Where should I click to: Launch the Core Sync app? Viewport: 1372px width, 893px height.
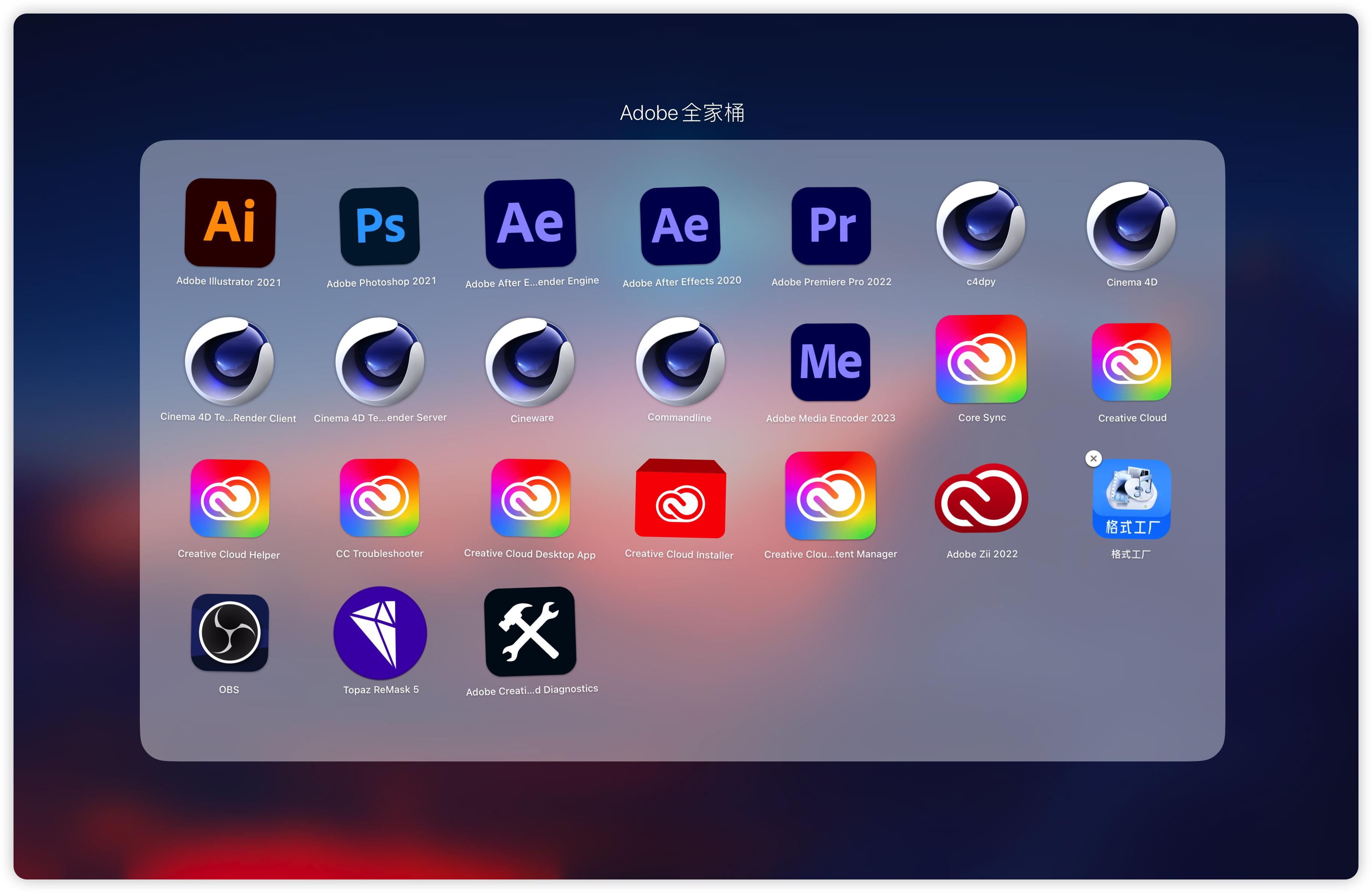tap(981, 359)
